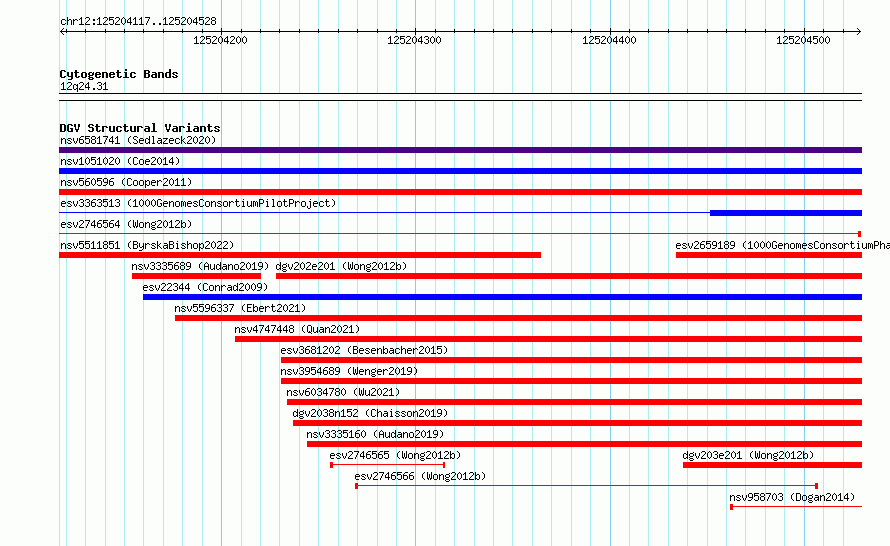Open esv22344 (Conrad2009) variant label
This screenshot has height=546, width=890.
pyautogui.click(x=205, y=287)
